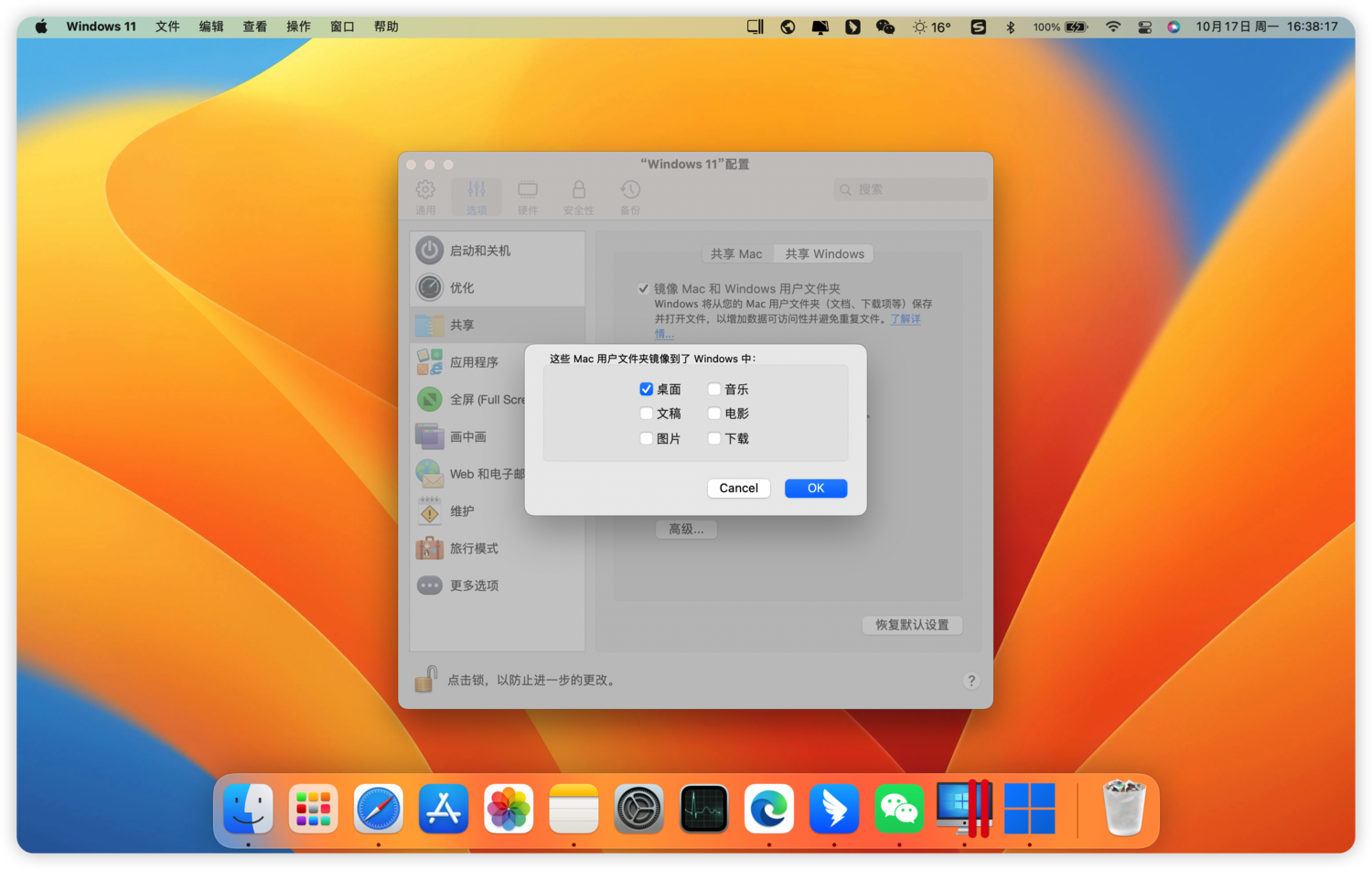This screenshot has height=870, width=1372.
Task: Uncheck the 桌面 folder checkbox
Action: click(x=647, y=389)
